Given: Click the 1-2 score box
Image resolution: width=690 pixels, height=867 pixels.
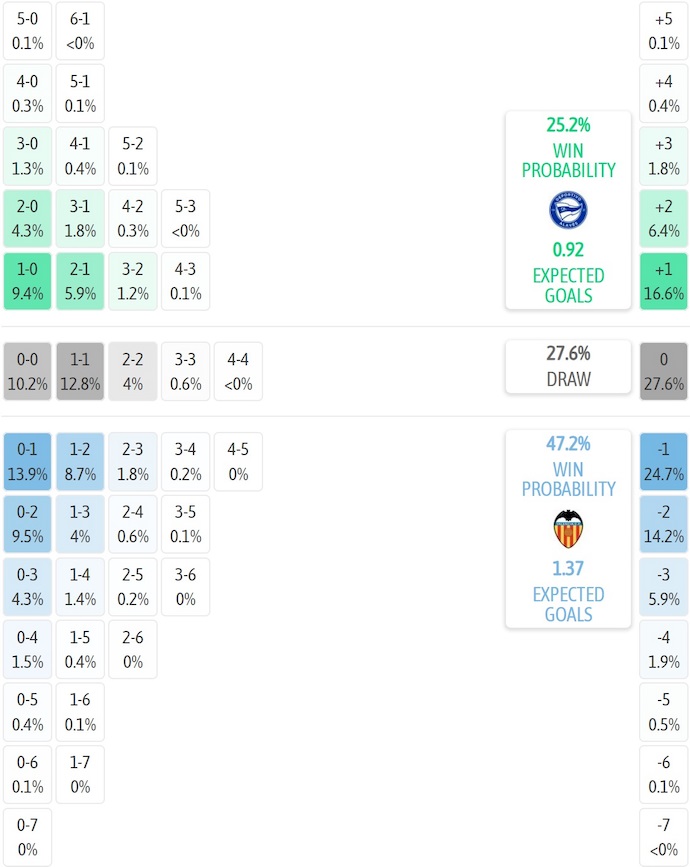Looking at the screenshot, I should pyautogui.click(x=80, y=462).
